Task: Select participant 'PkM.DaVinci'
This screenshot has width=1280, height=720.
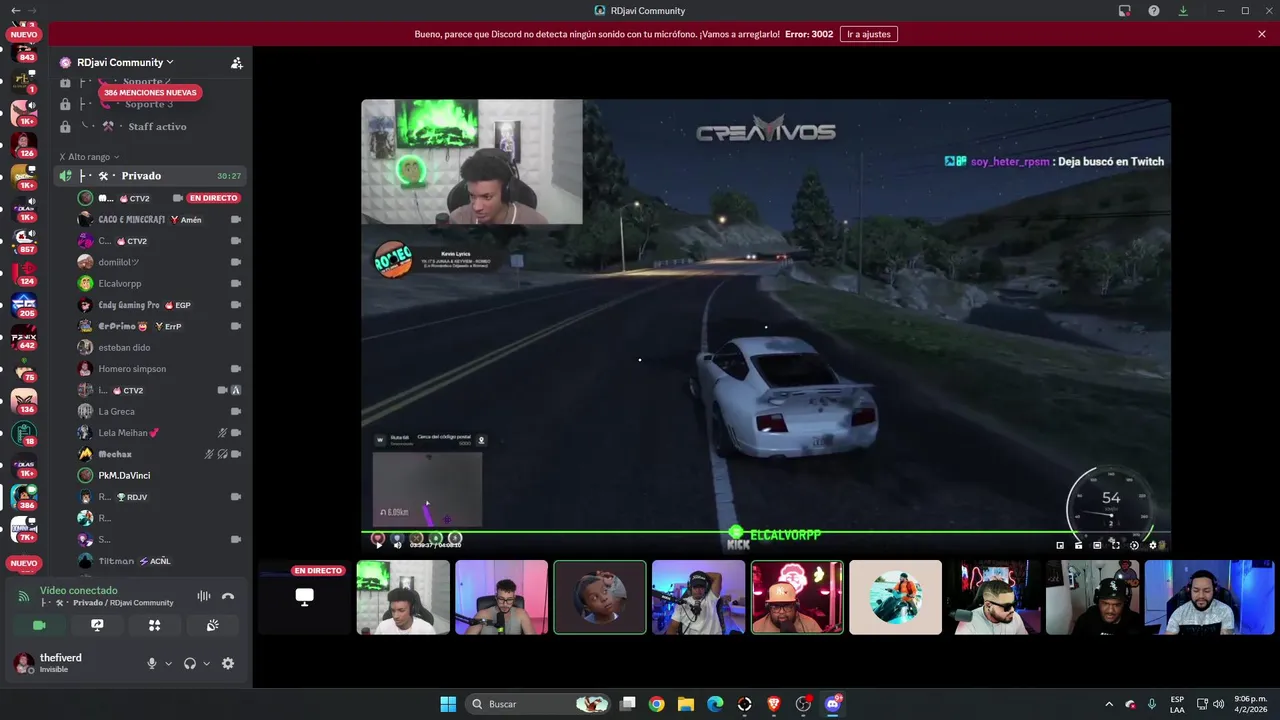Action: pyautogui.click(x=160, y=475)
